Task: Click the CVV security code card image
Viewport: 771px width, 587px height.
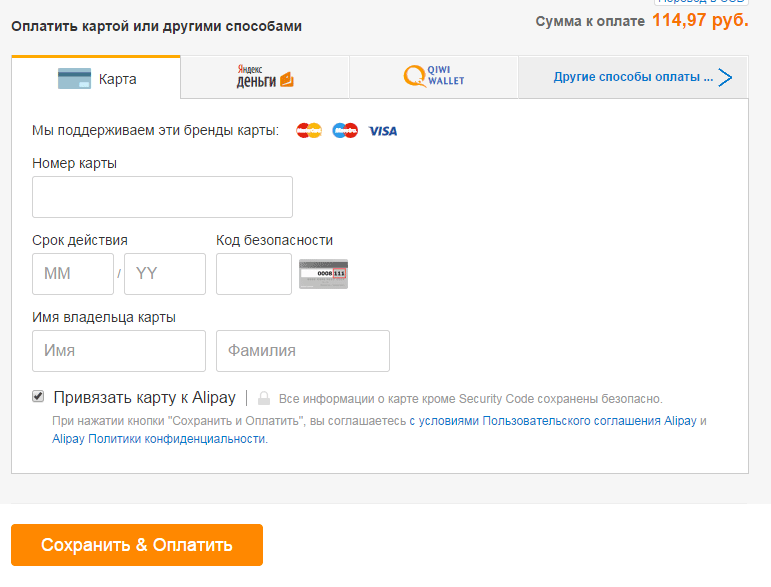Action: pos(324,274)
